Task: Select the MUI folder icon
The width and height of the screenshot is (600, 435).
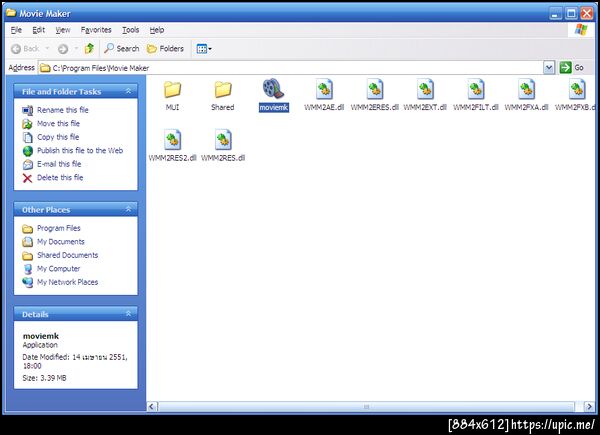Action: pos(173,90)
